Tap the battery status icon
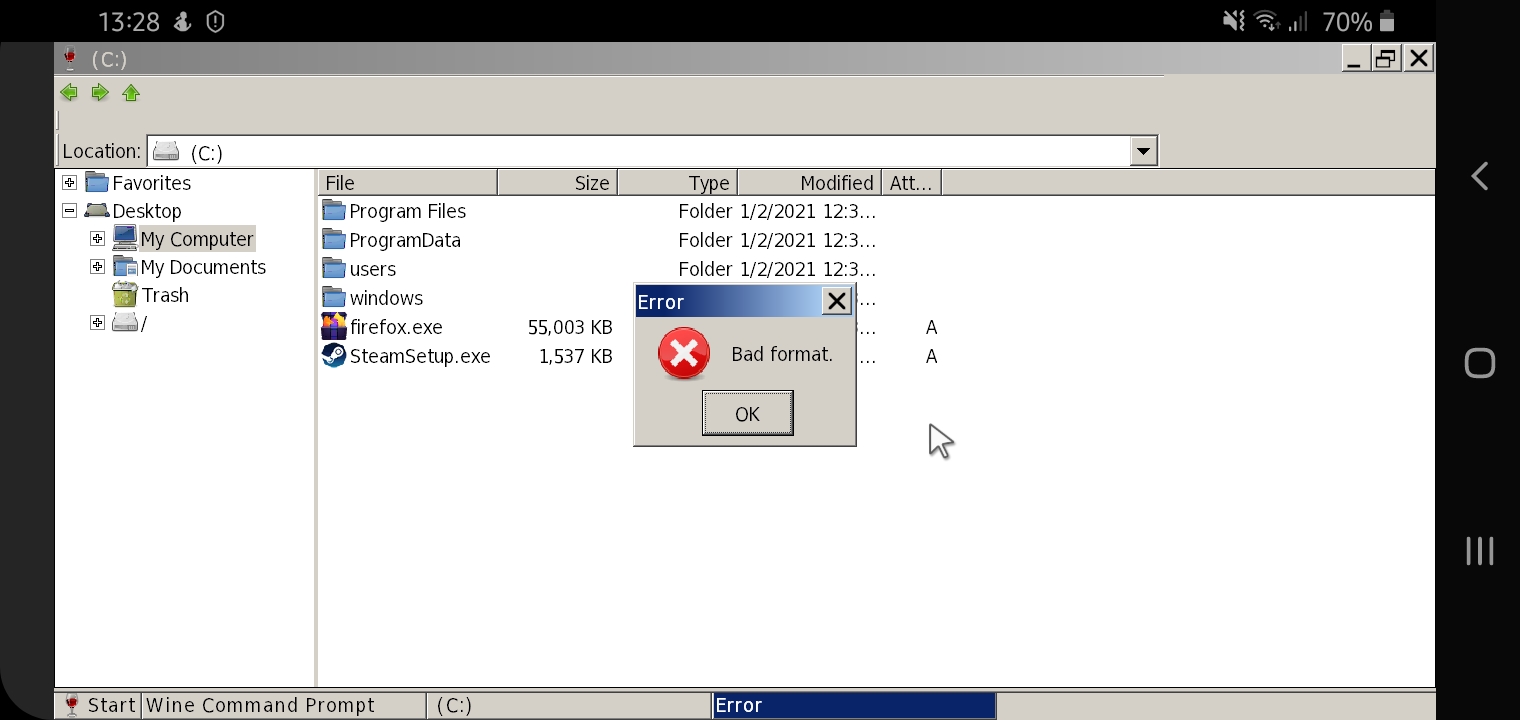 1387,21
